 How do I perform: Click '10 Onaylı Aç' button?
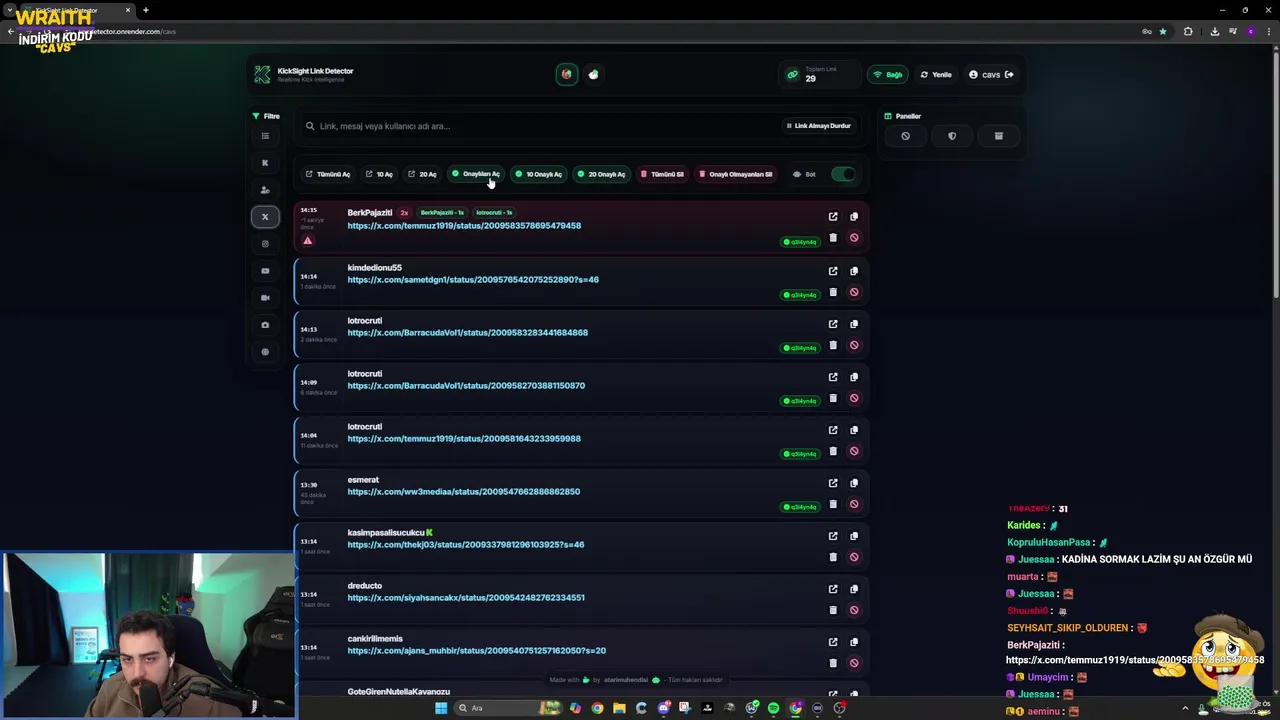click(539, 174)
